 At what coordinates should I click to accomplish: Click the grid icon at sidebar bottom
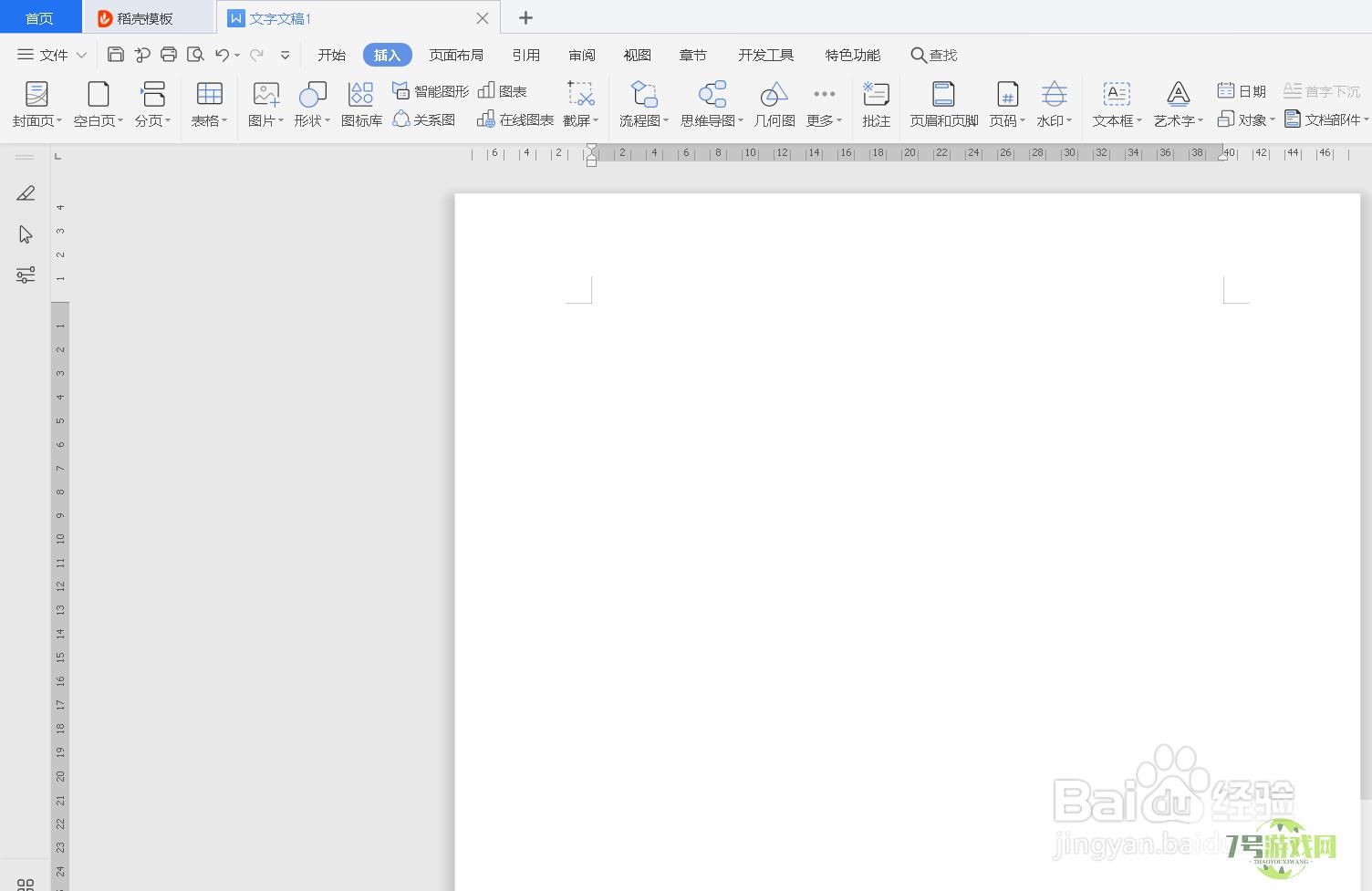(x=26, y=885)
